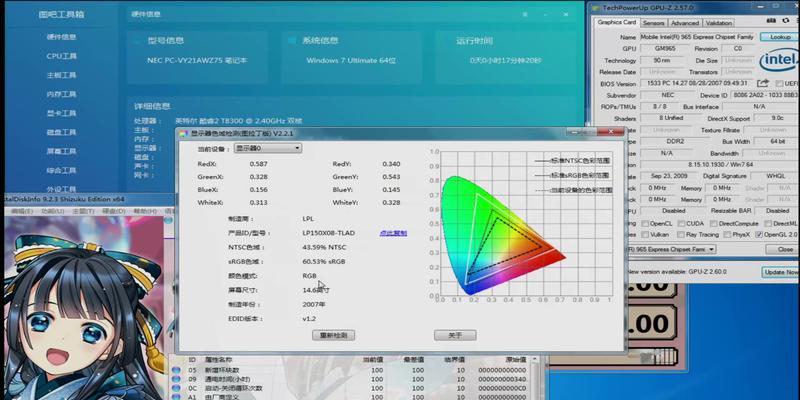Select 磁盘工具 in the 图吧工具箱 sidebar
The height and width of the screenshot is (400, 800).
(61, 132)
